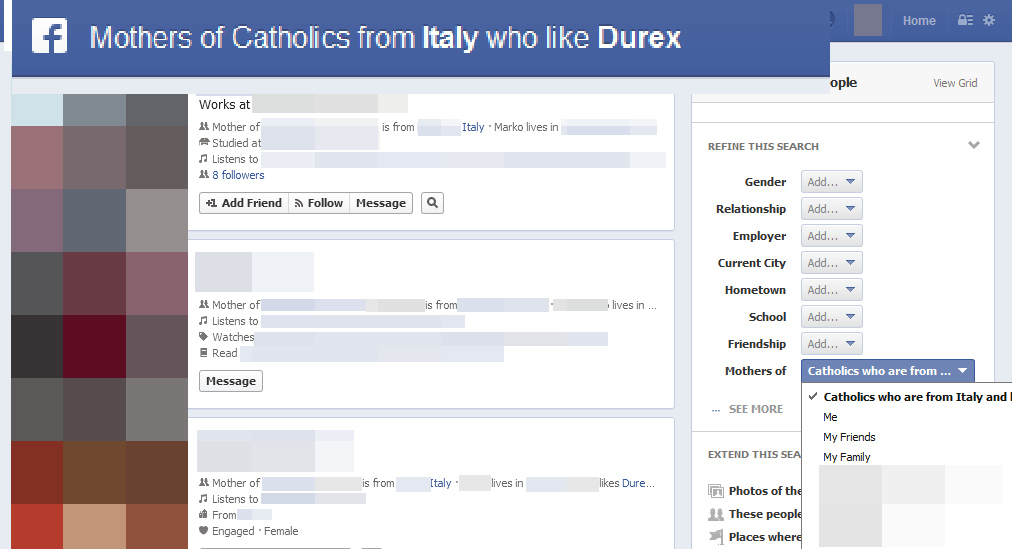Follow the first search result person
The height and width of the screenshot is (549, 1012).
tap(319, 203)
